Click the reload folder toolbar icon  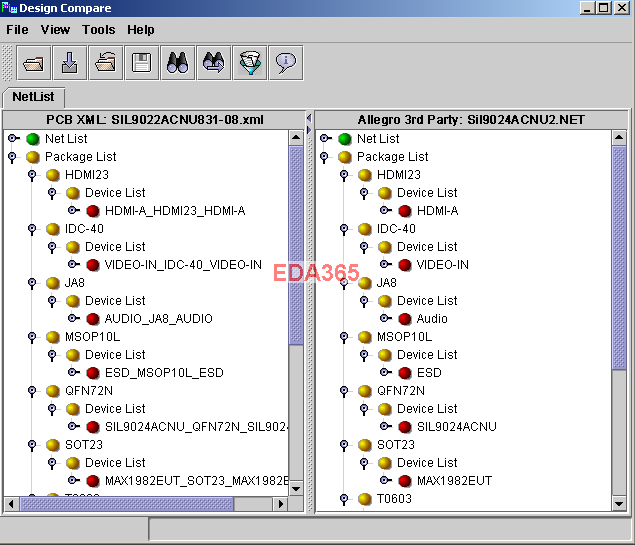point(105,63)
